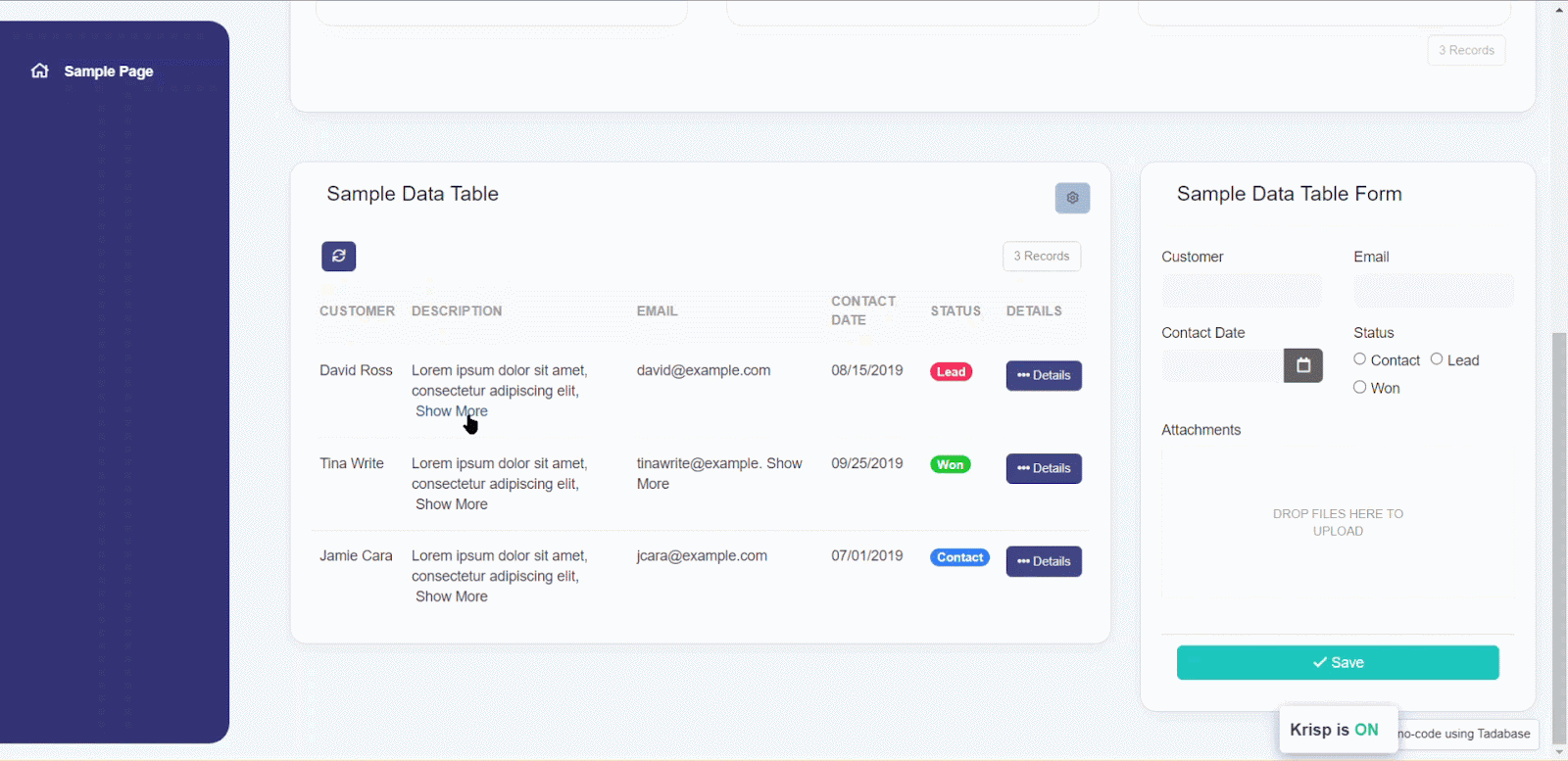Show more of Jamie Cara description
The height and width of the screenshot is (761, 1568).
point(451,596)
